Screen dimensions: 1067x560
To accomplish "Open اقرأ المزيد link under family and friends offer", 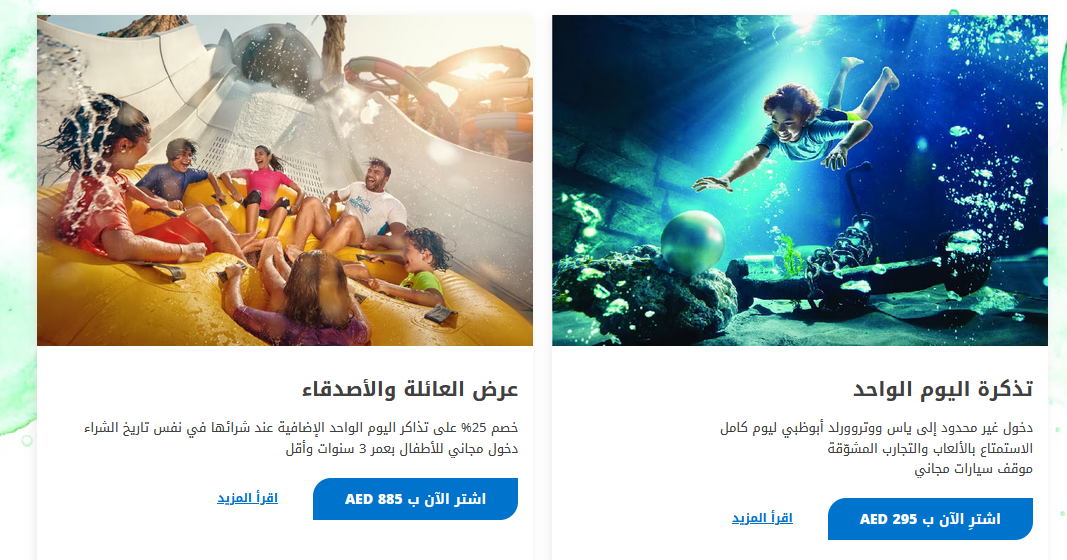I will click(247, 498).
